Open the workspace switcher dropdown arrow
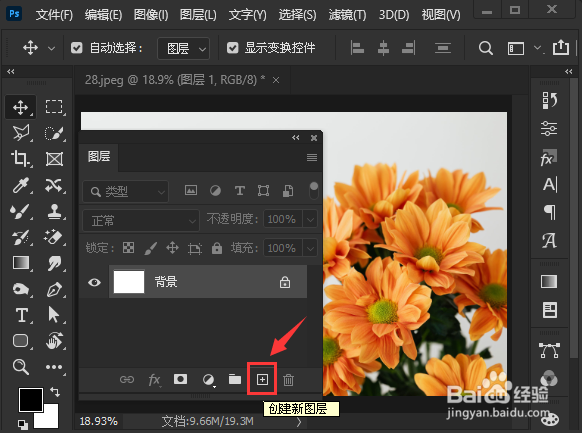The image size is (582, 433). tap(537, 48)
